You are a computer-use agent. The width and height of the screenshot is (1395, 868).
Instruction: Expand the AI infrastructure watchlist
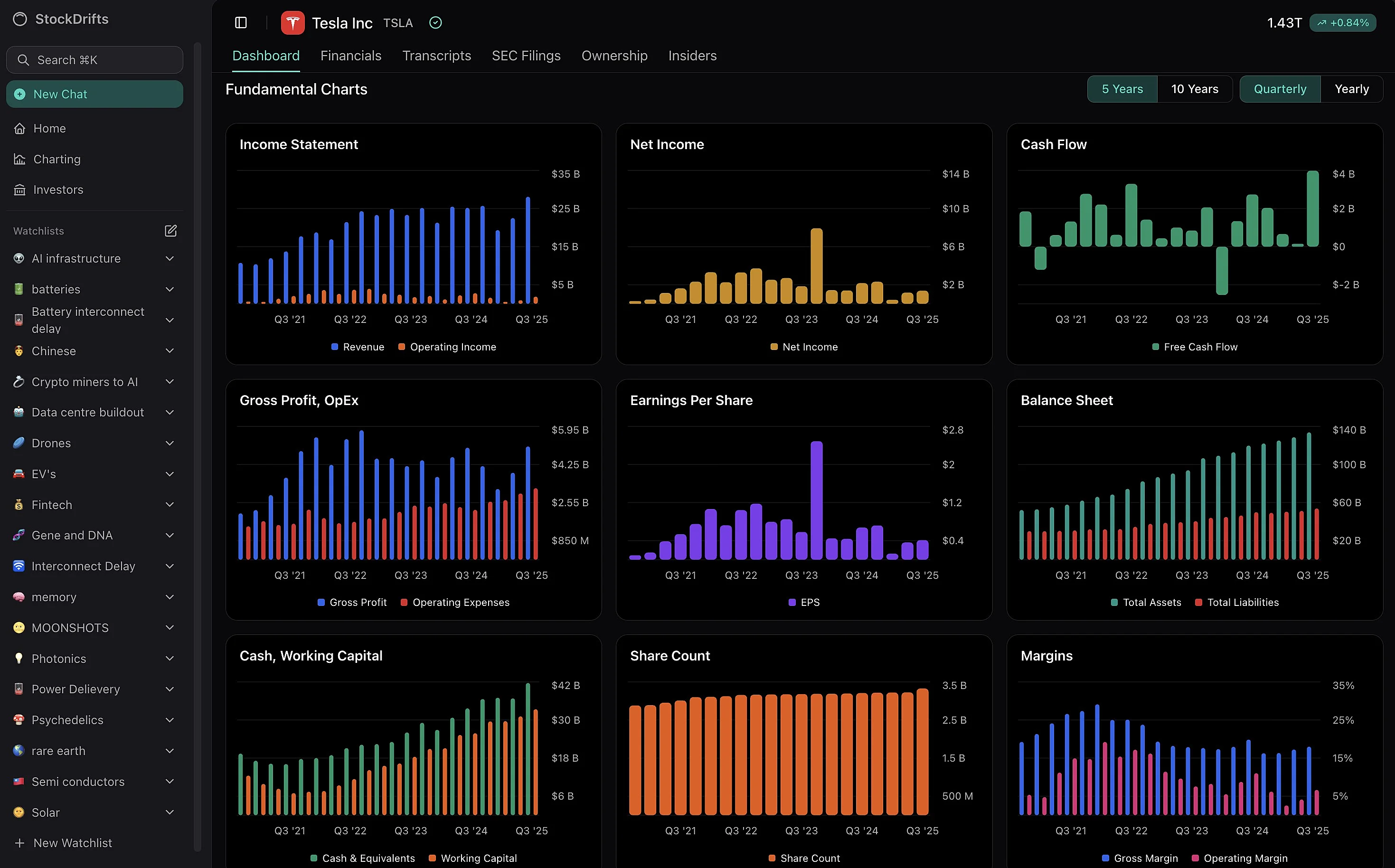170,258
